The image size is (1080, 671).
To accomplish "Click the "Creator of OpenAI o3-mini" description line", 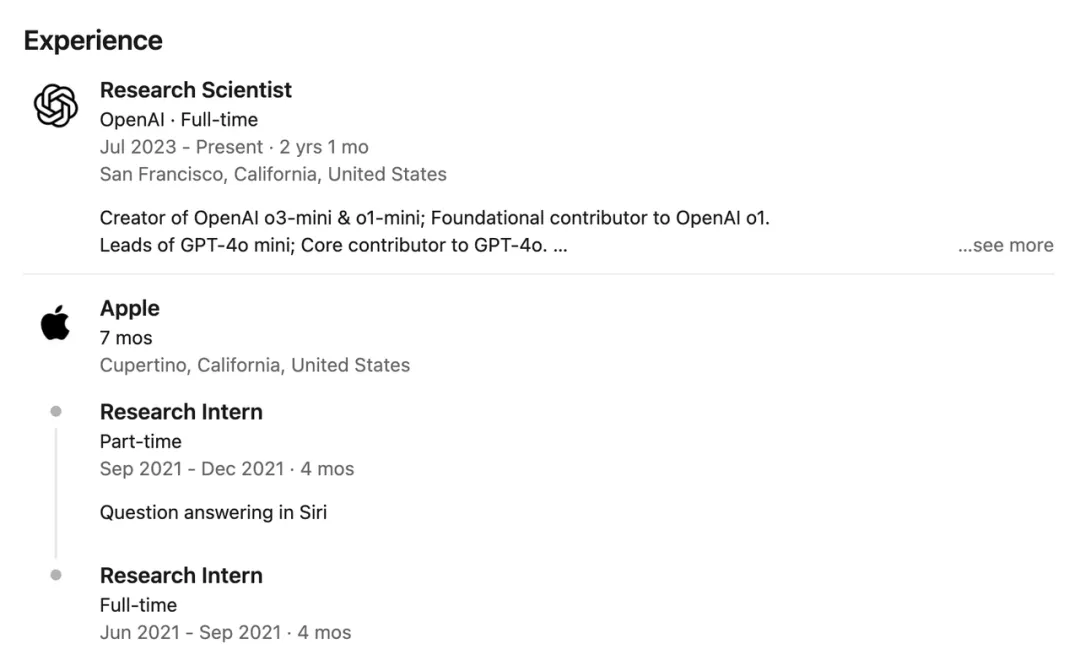I will [x=434, y=218].
